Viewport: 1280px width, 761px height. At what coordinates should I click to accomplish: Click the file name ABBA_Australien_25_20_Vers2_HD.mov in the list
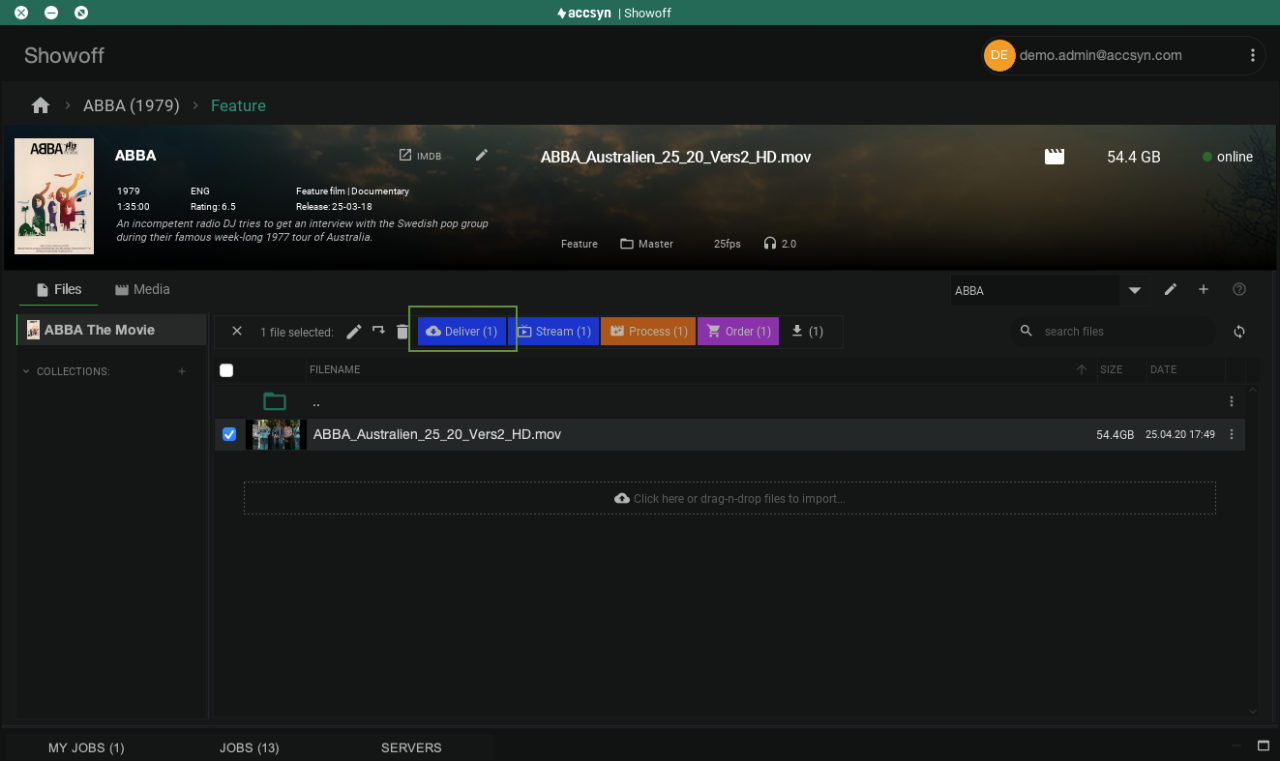pyautogui.click(x=437, y=434)
